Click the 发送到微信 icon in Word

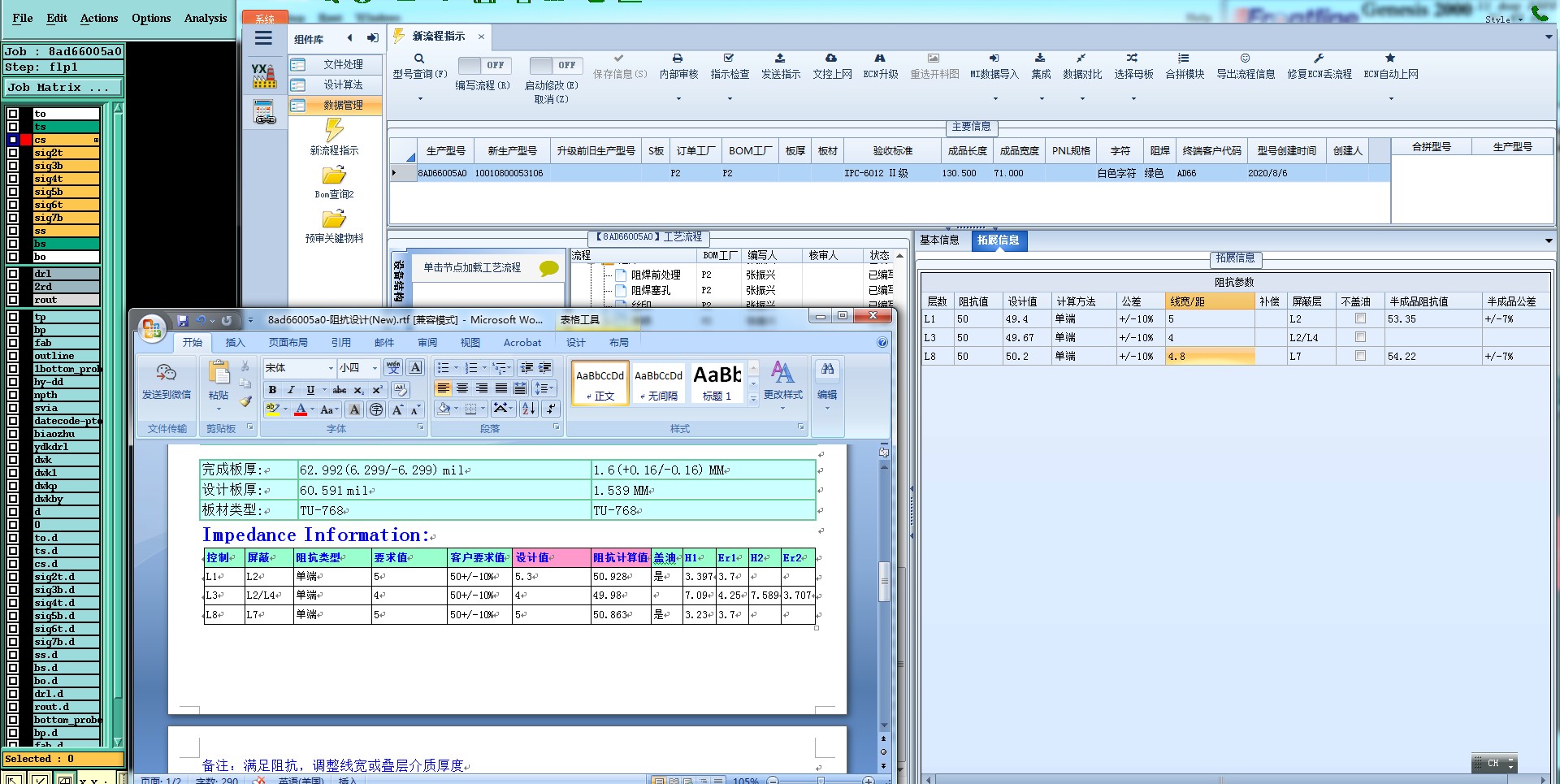point(167,373)
